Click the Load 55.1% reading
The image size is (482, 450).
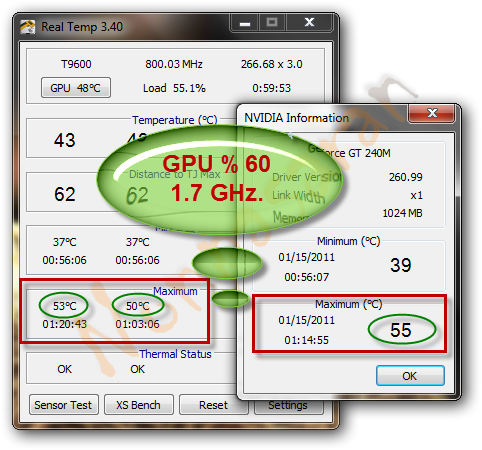pos(174,88)
